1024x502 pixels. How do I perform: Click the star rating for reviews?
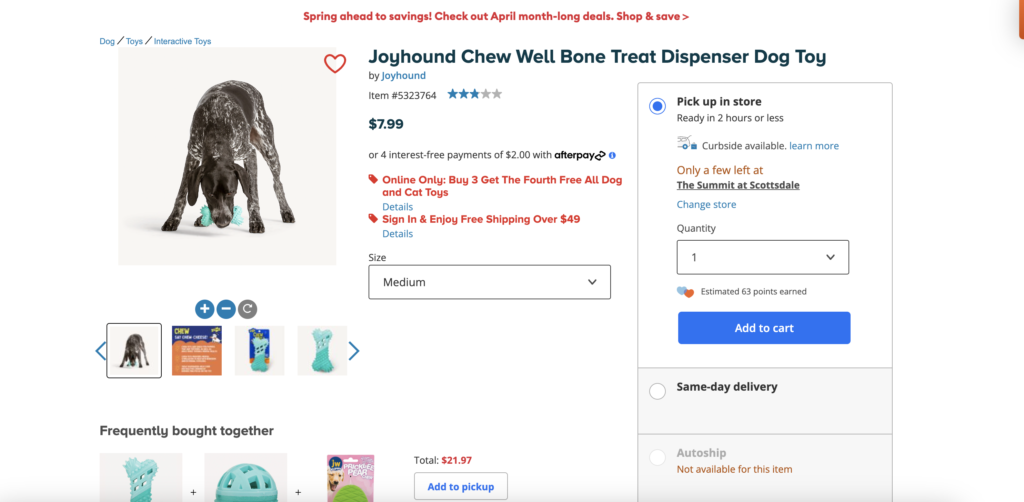pos(474,94)
